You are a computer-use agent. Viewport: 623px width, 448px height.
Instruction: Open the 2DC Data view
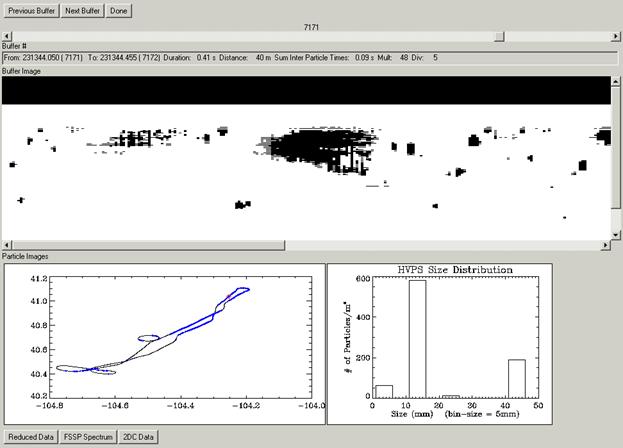(138, 437)
